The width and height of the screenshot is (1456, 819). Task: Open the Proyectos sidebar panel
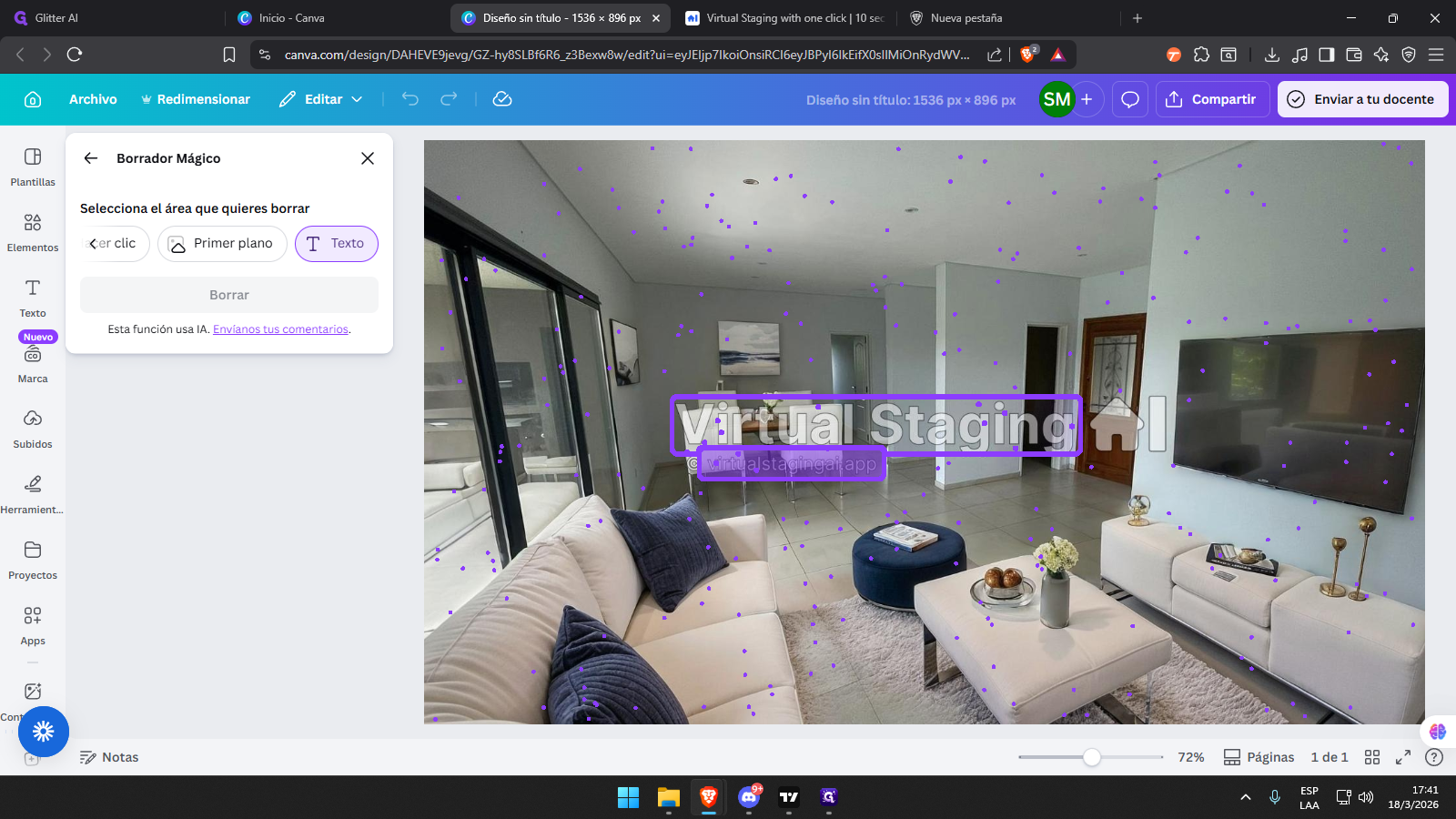33,561
